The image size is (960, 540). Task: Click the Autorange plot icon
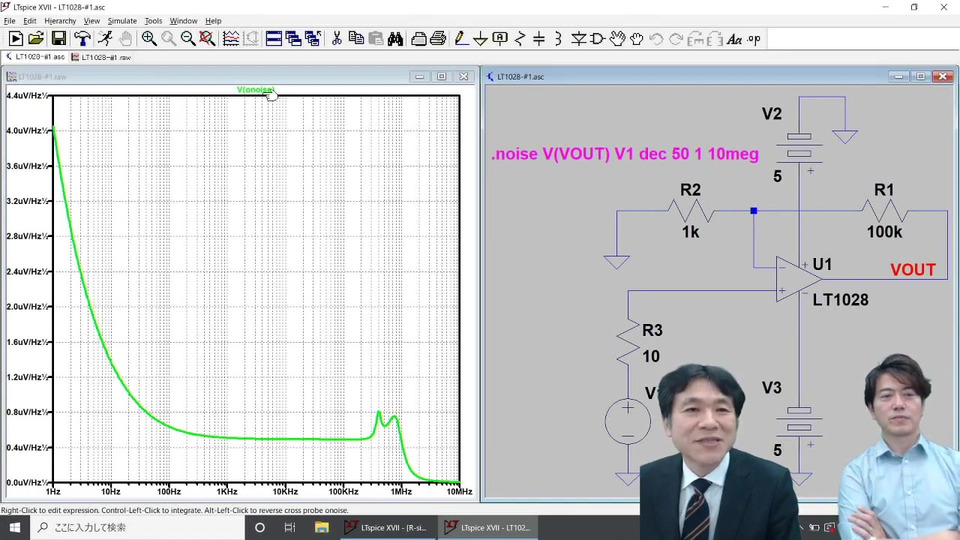pyautogui.click(x=231, y=39)
